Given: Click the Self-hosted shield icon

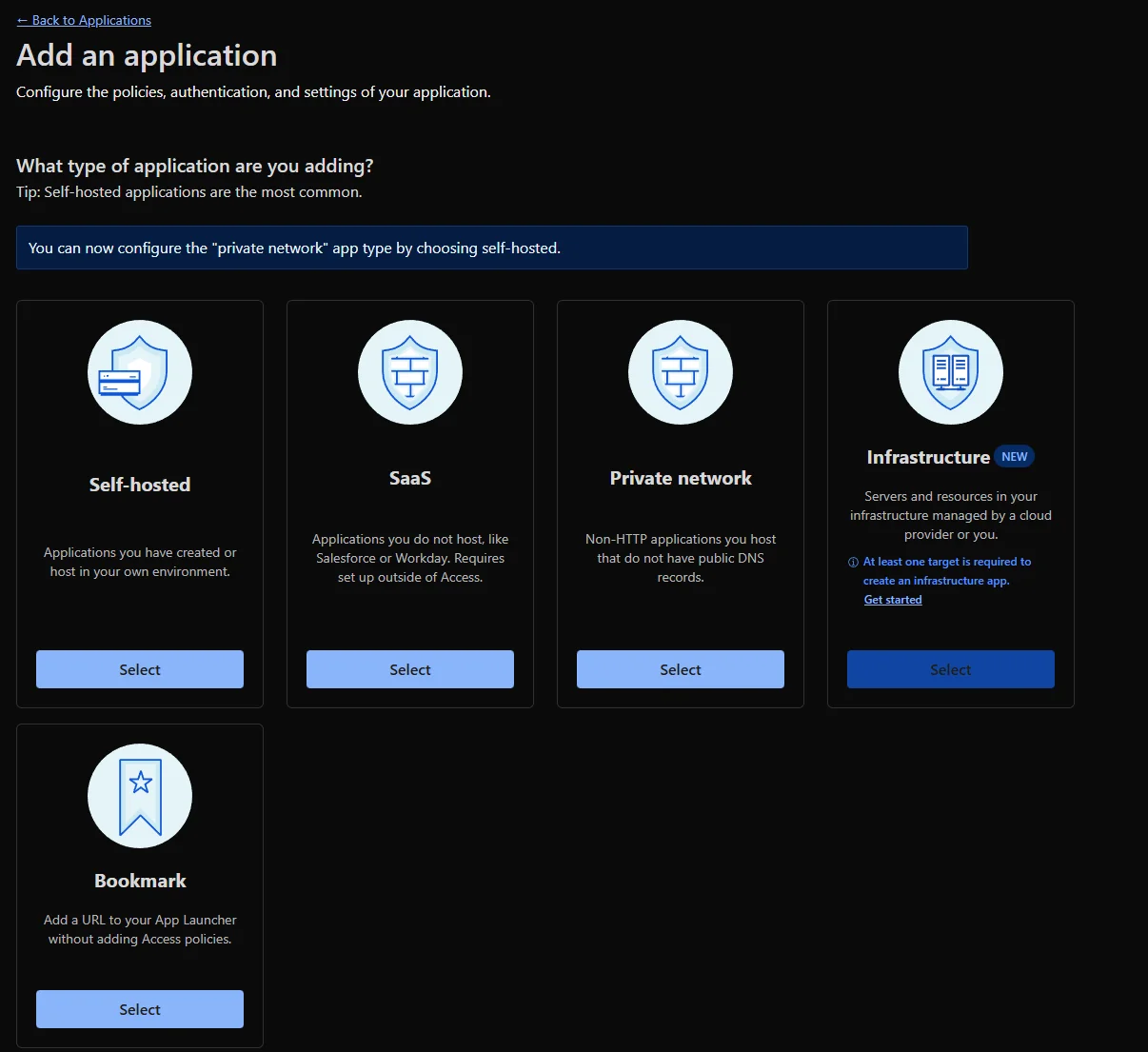Looking at the screenshot, I should (x=140, y=372).
